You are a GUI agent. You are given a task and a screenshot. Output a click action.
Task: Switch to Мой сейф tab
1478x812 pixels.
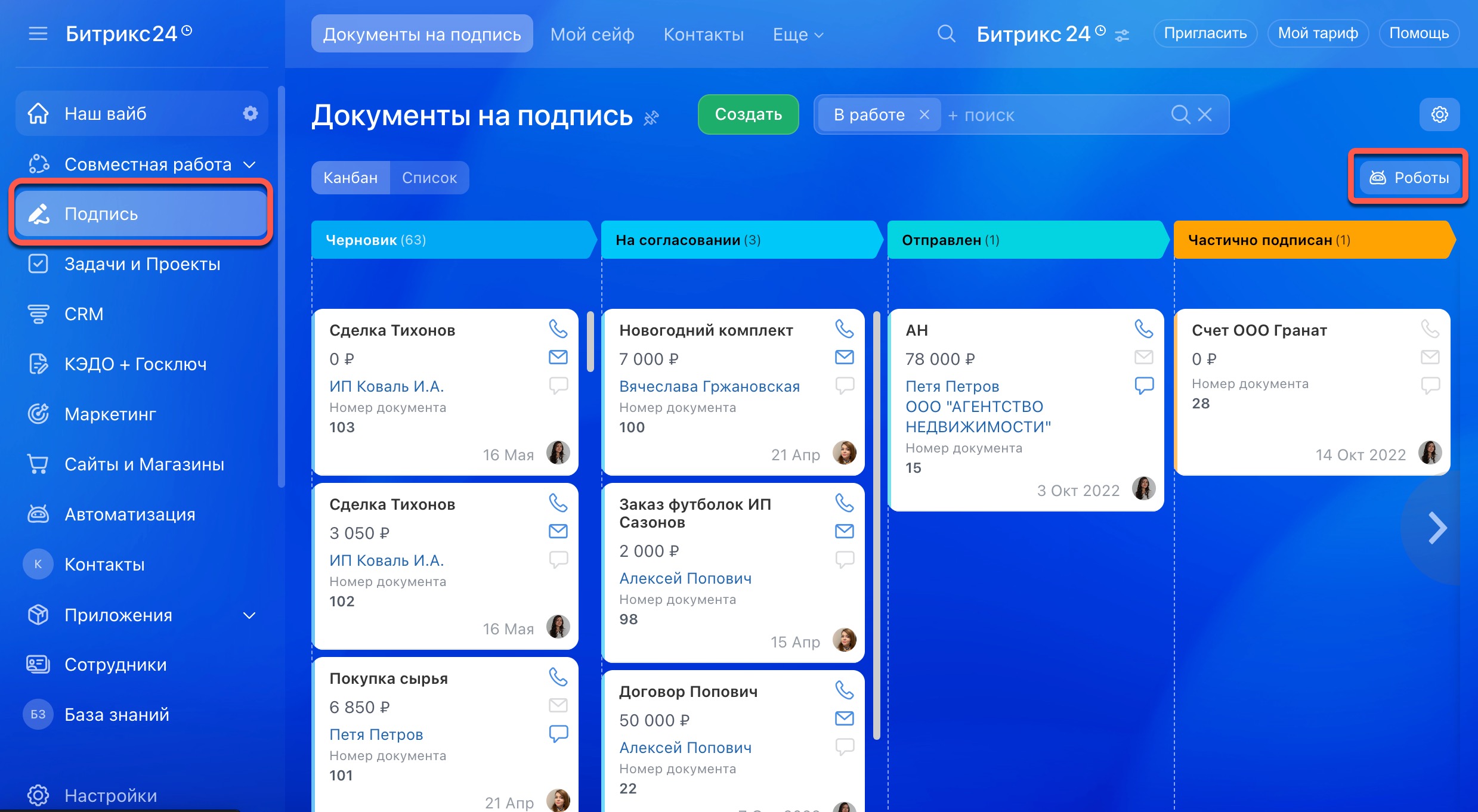[x=592, y=35]
